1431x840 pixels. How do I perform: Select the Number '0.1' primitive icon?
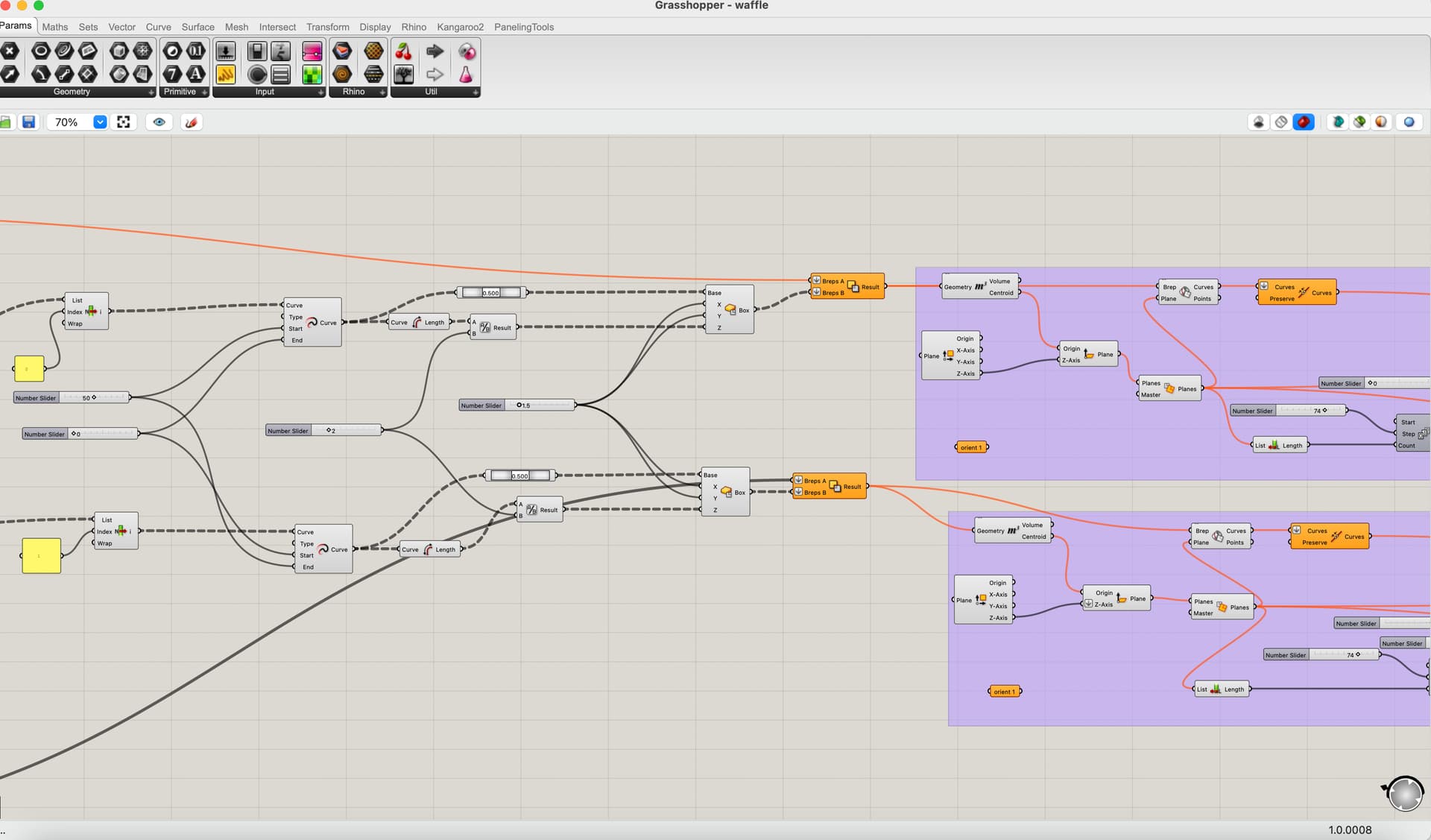coord(195,51)
